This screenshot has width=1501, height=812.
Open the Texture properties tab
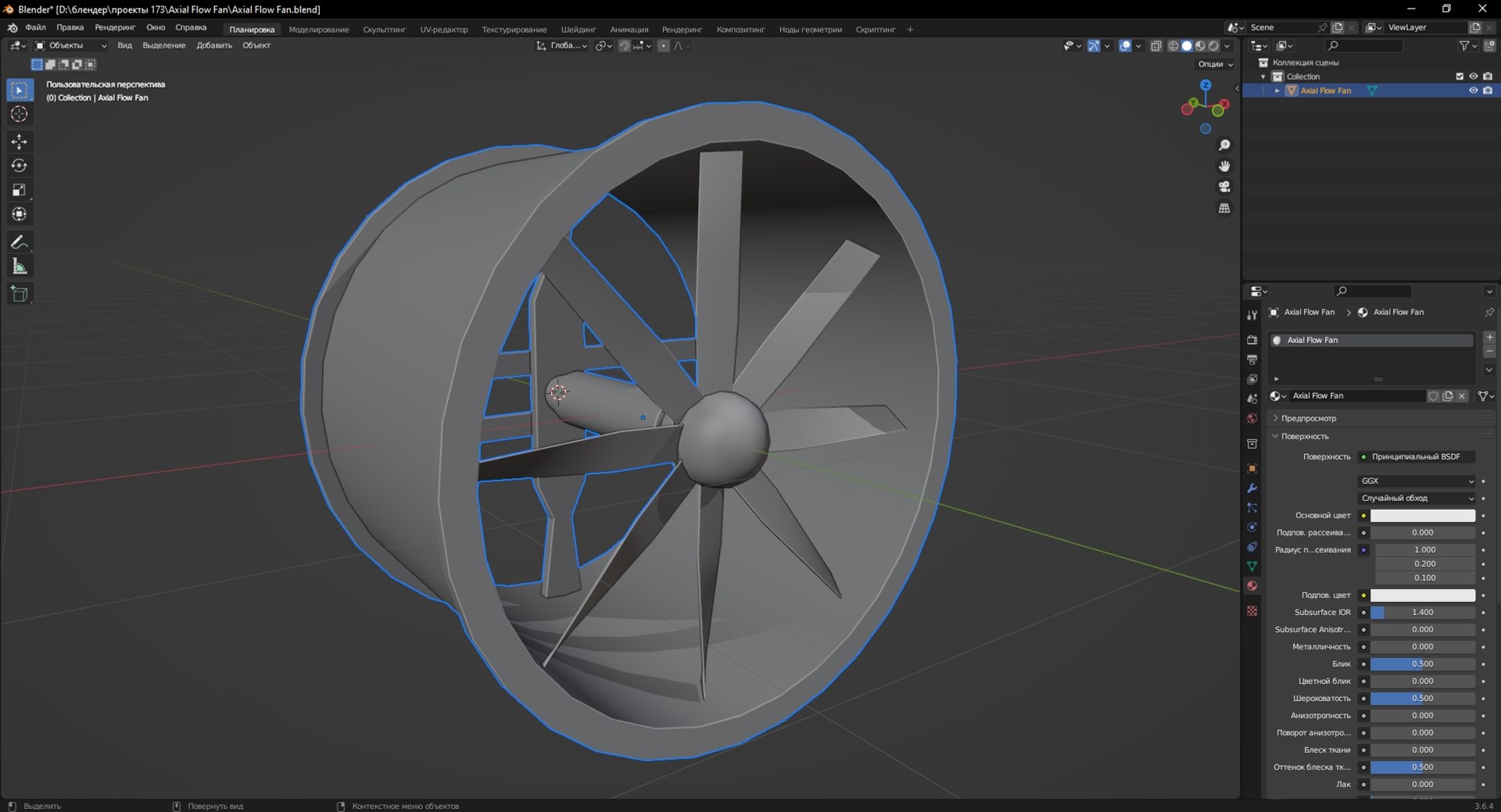coord(1252,610)
